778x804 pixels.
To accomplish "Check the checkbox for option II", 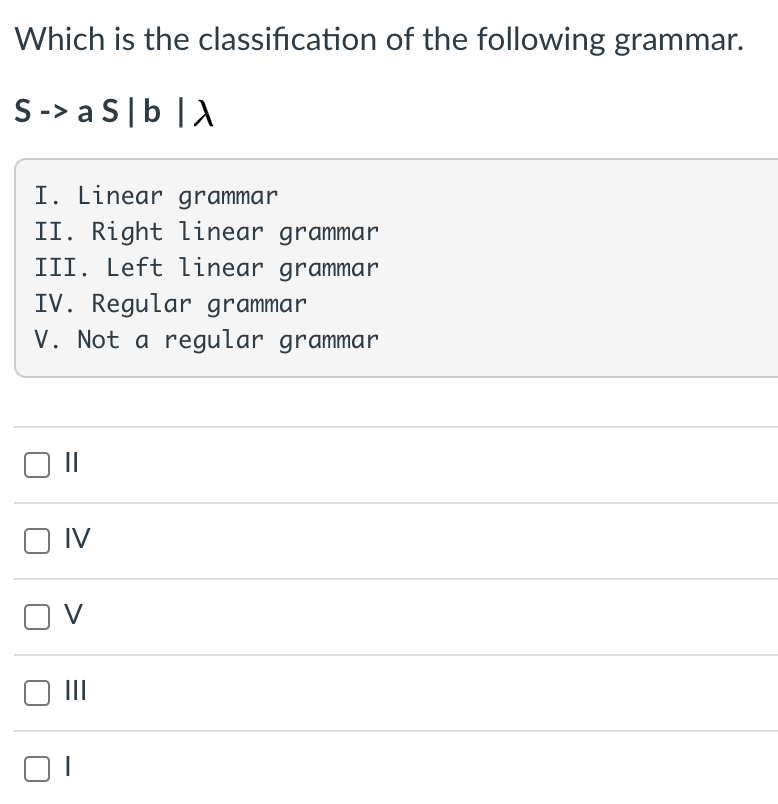I will pos(36,464).
